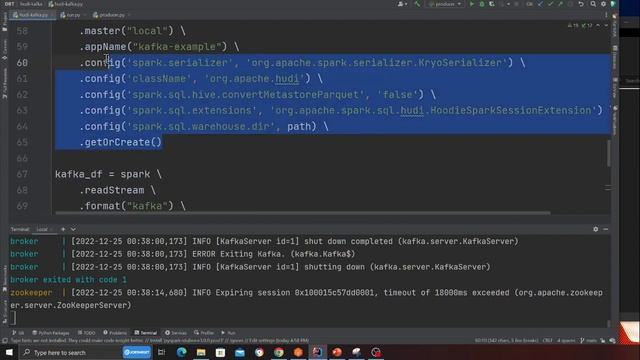
Task: Open Mail app from the taskbar
Action: tap(240, 352)
